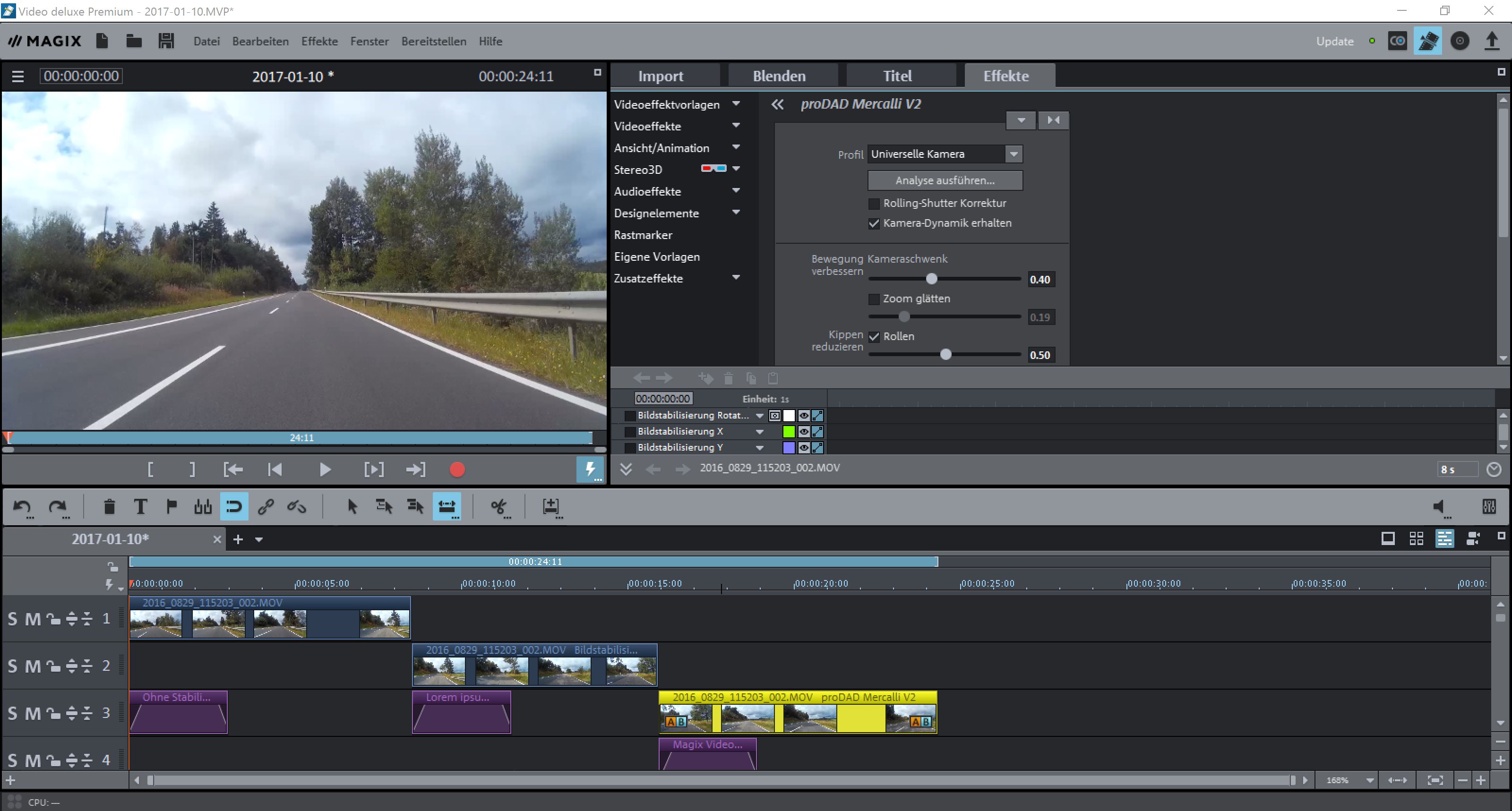The width and height of the screenshot is (1512, 811).
Task: Tick the Bildstabilisierung X checkbox
Action: tap(630, 431)
